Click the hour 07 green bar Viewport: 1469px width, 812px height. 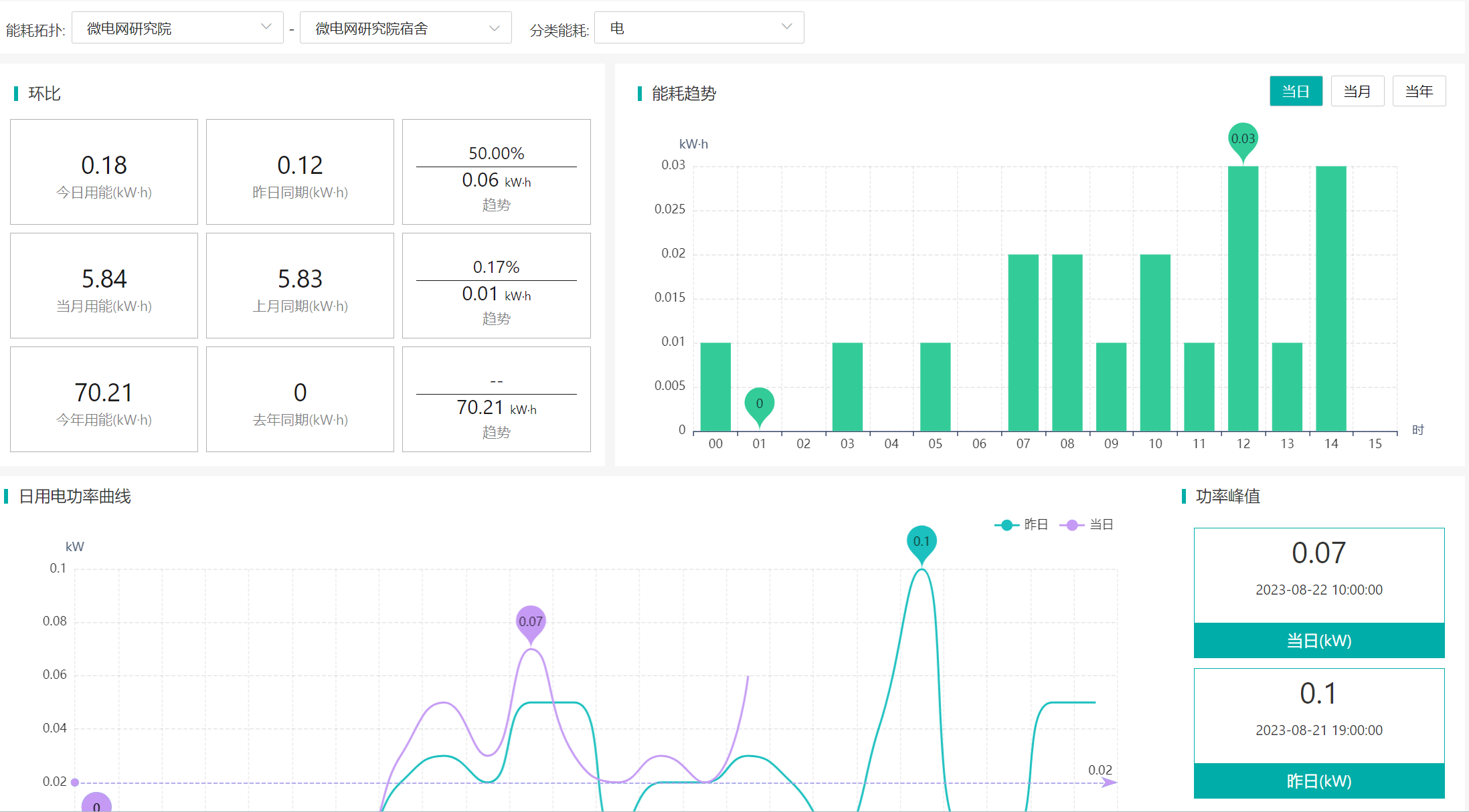(1023, 342)
